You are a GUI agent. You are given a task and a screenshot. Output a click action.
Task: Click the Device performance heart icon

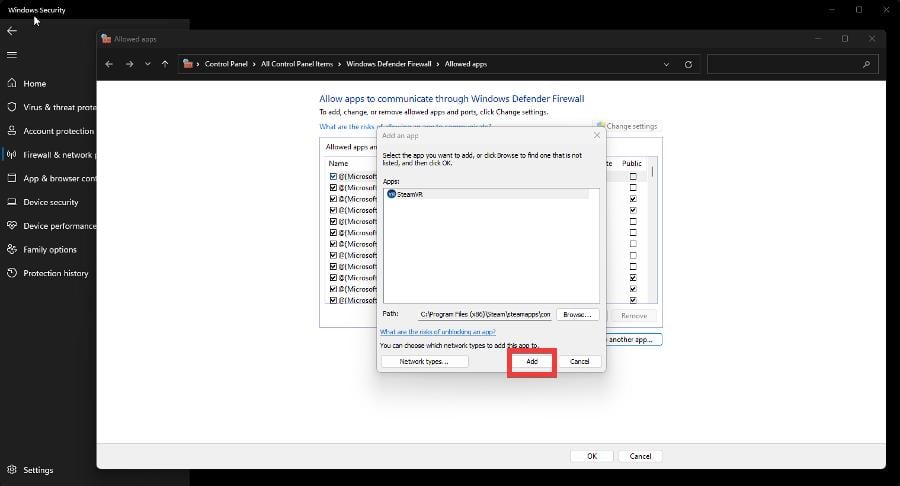tap(12, 225)
